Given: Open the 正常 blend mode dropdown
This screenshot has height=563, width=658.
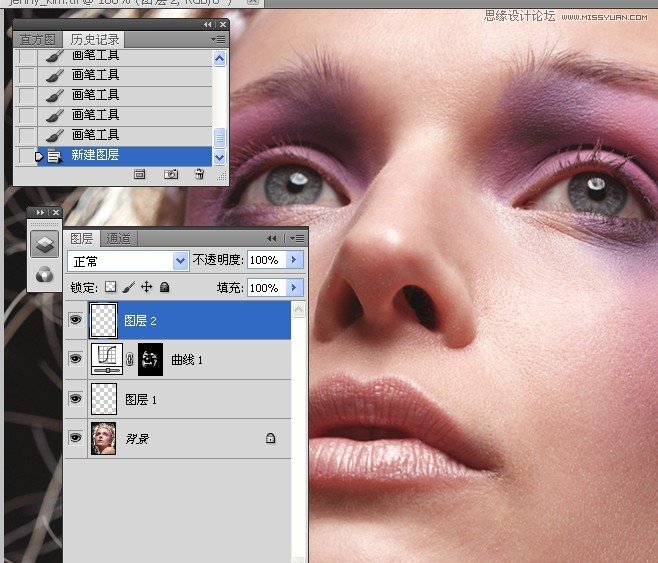Looking at the screenshot, I should (181, 260).
